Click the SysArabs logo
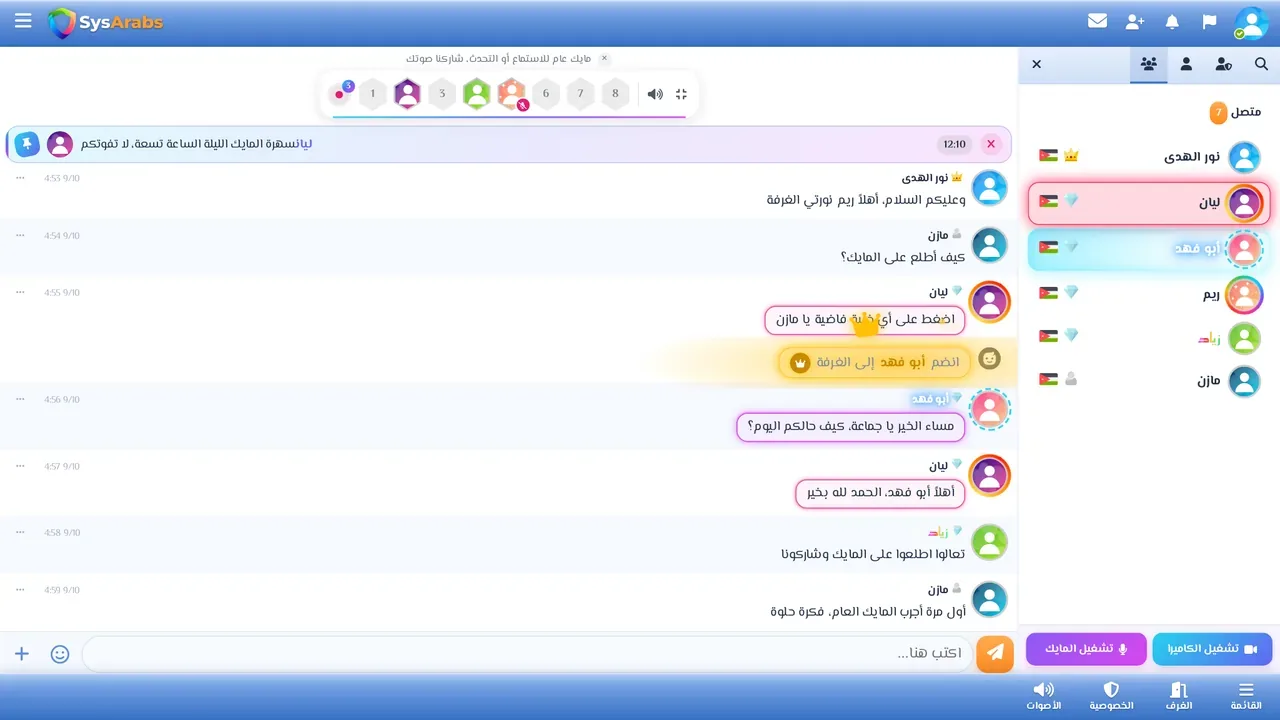Image resolution: width=1280 pixels, height=720 pixels. (105, 22)
